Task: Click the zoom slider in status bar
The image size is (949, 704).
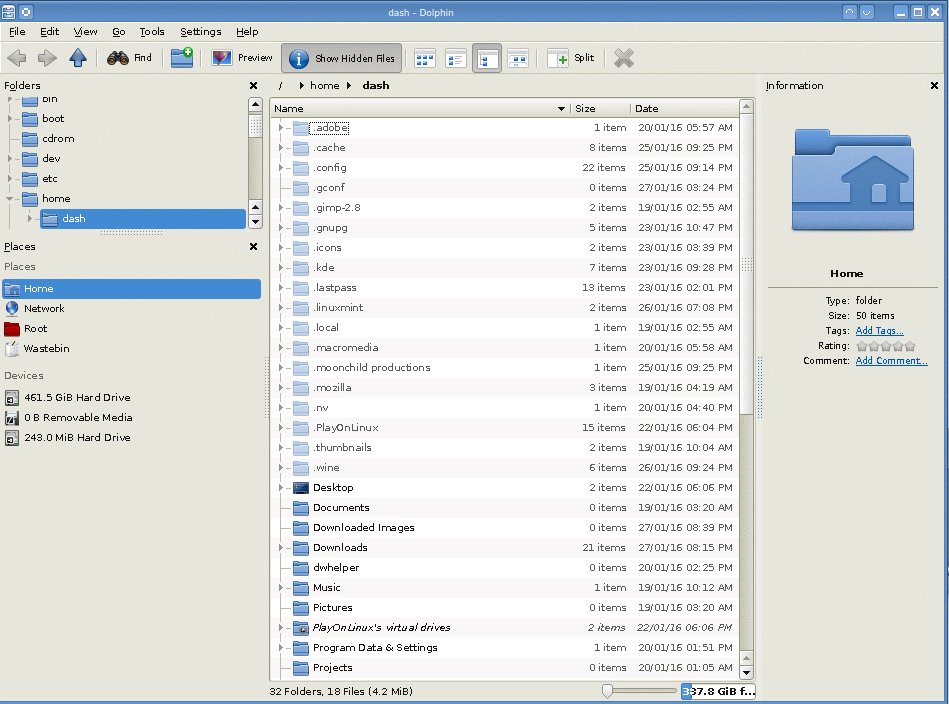Action: tap(639, 691)
